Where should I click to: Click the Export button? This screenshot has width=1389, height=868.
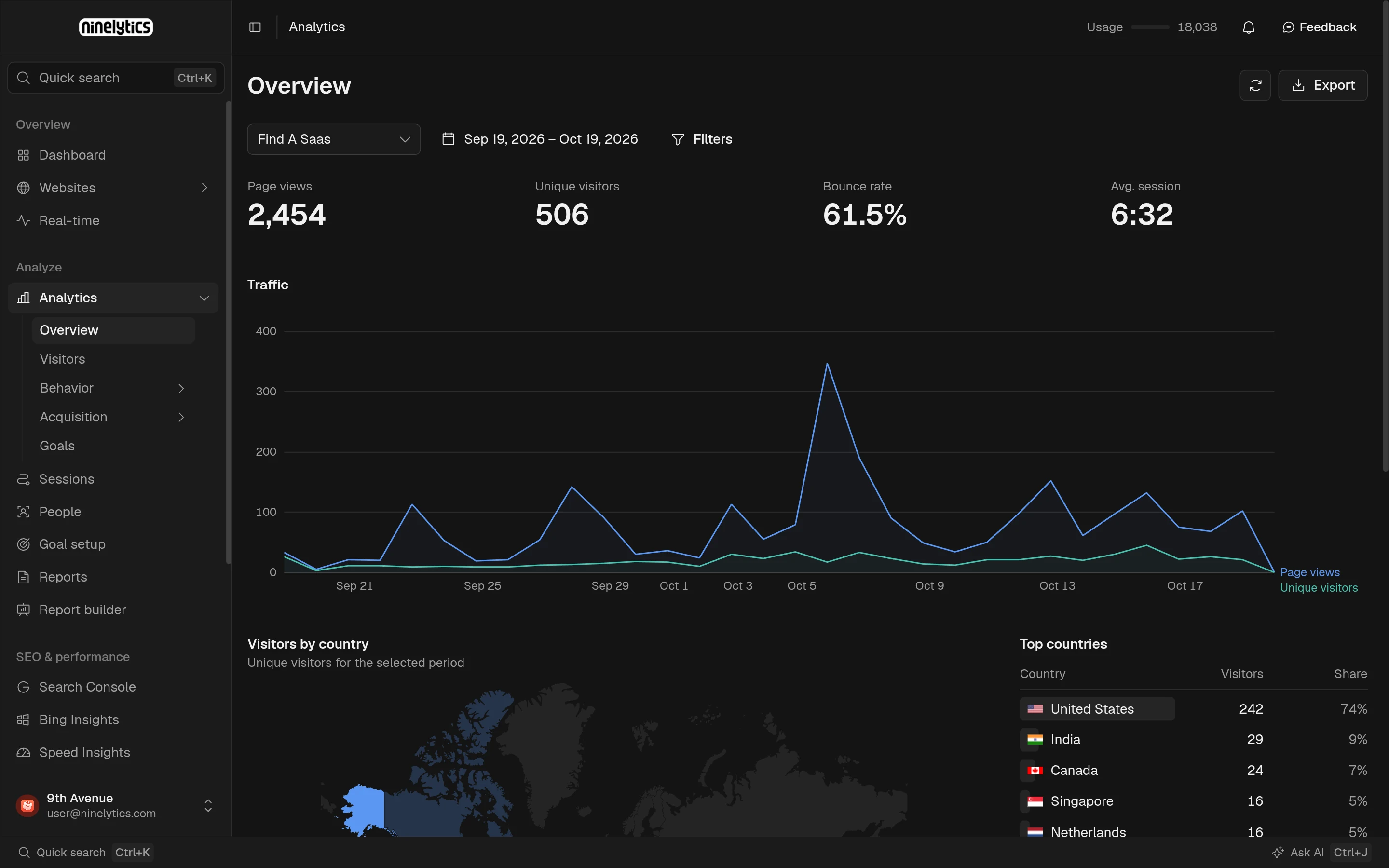point(1322,85)
